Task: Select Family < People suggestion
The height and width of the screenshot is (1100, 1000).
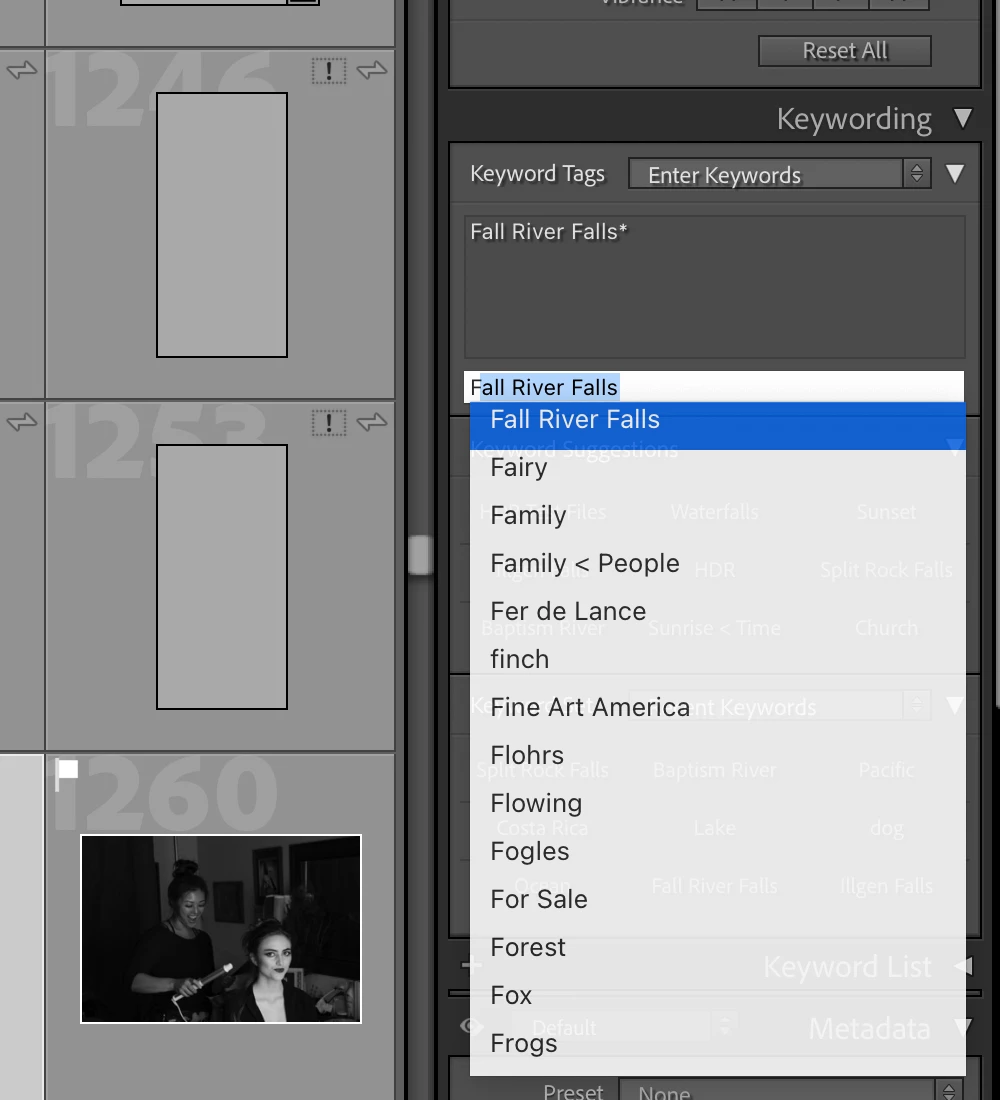Action: (x=717, y=563)
